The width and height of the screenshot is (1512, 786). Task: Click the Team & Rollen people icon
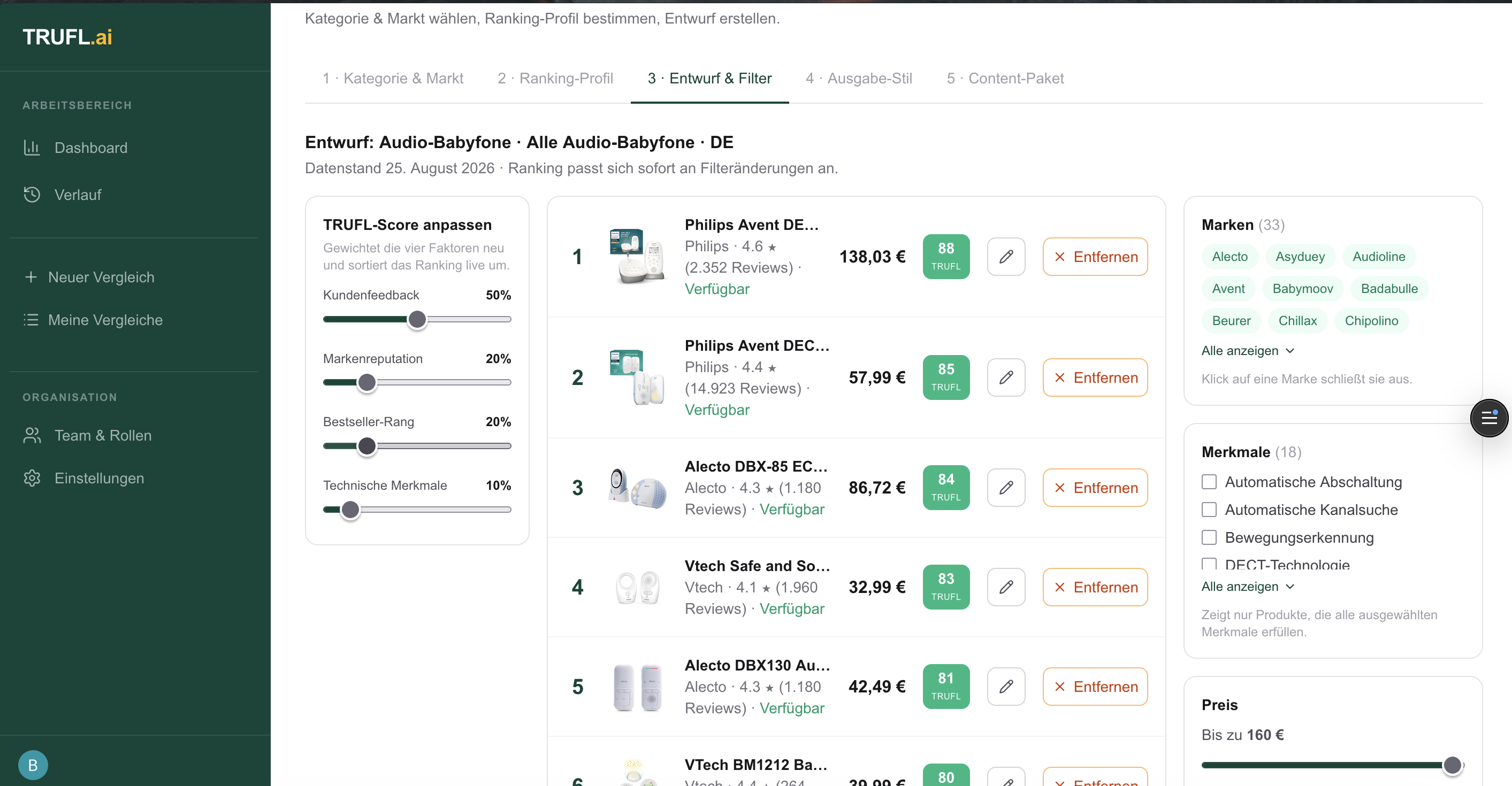pos(32,435)
